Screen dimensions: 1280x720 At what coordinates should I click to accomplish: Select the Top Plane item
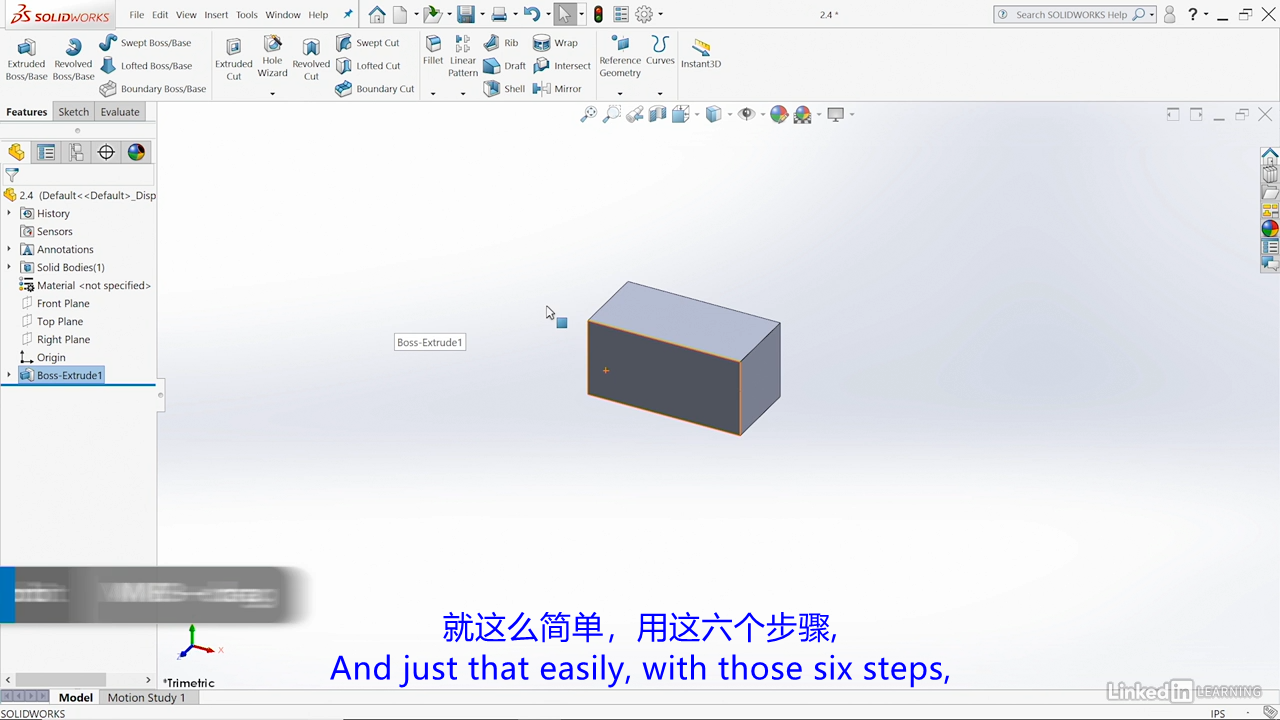(x=52, y=321)
